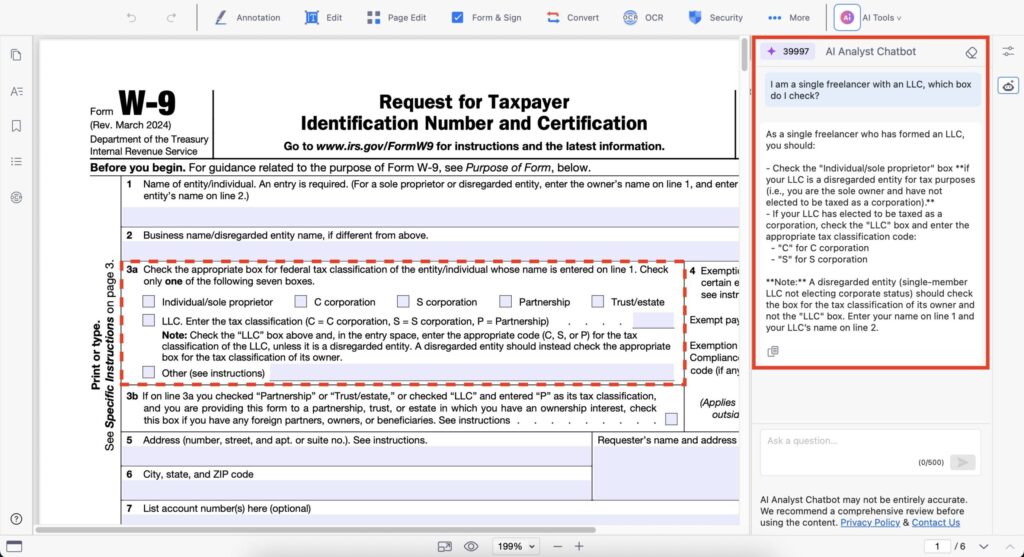Screen dimensions: 1024x557
Task: Click the line 2 business name field
Action: (x=430, y=250)
